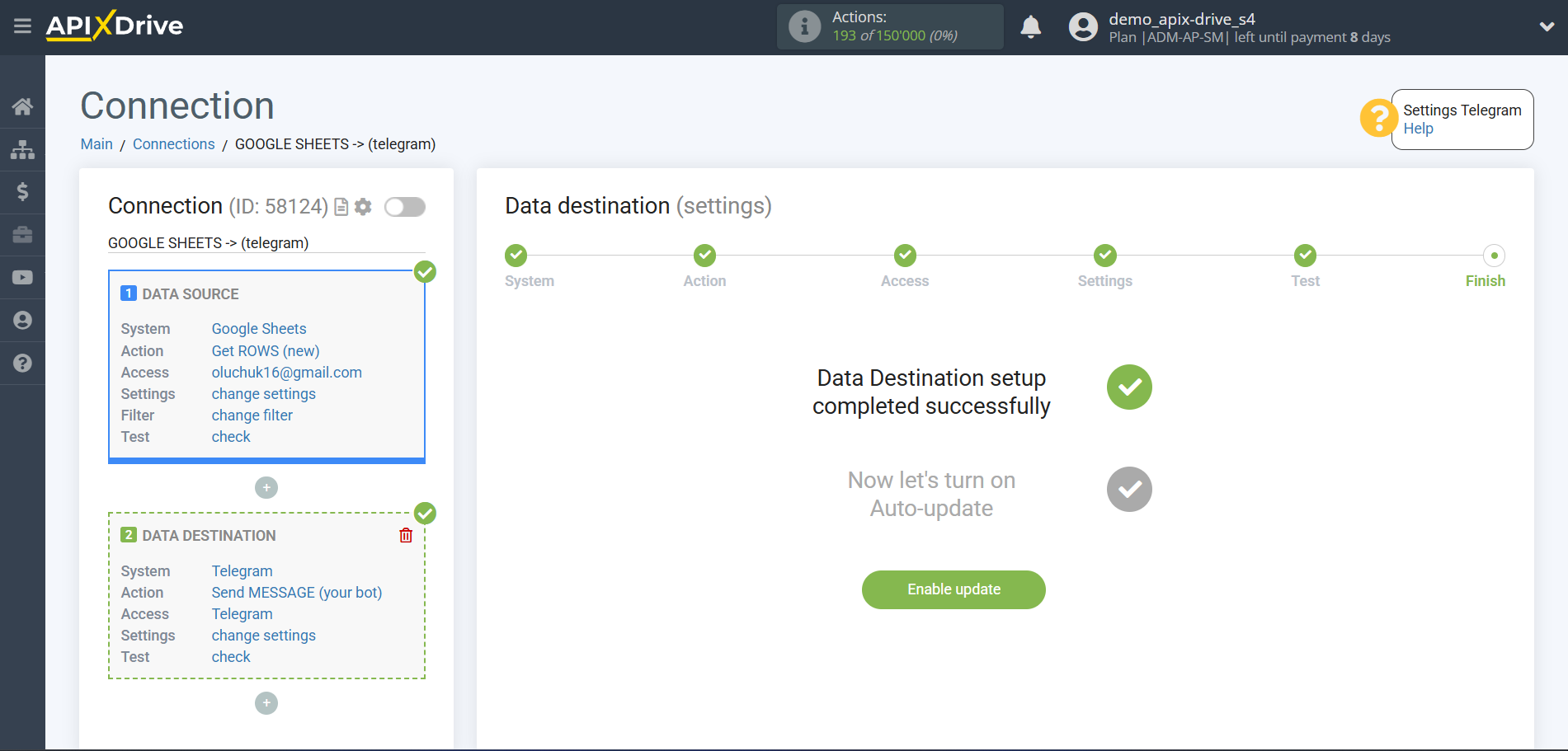Open the help question-mark icon in the sidebar

point(22,363)
